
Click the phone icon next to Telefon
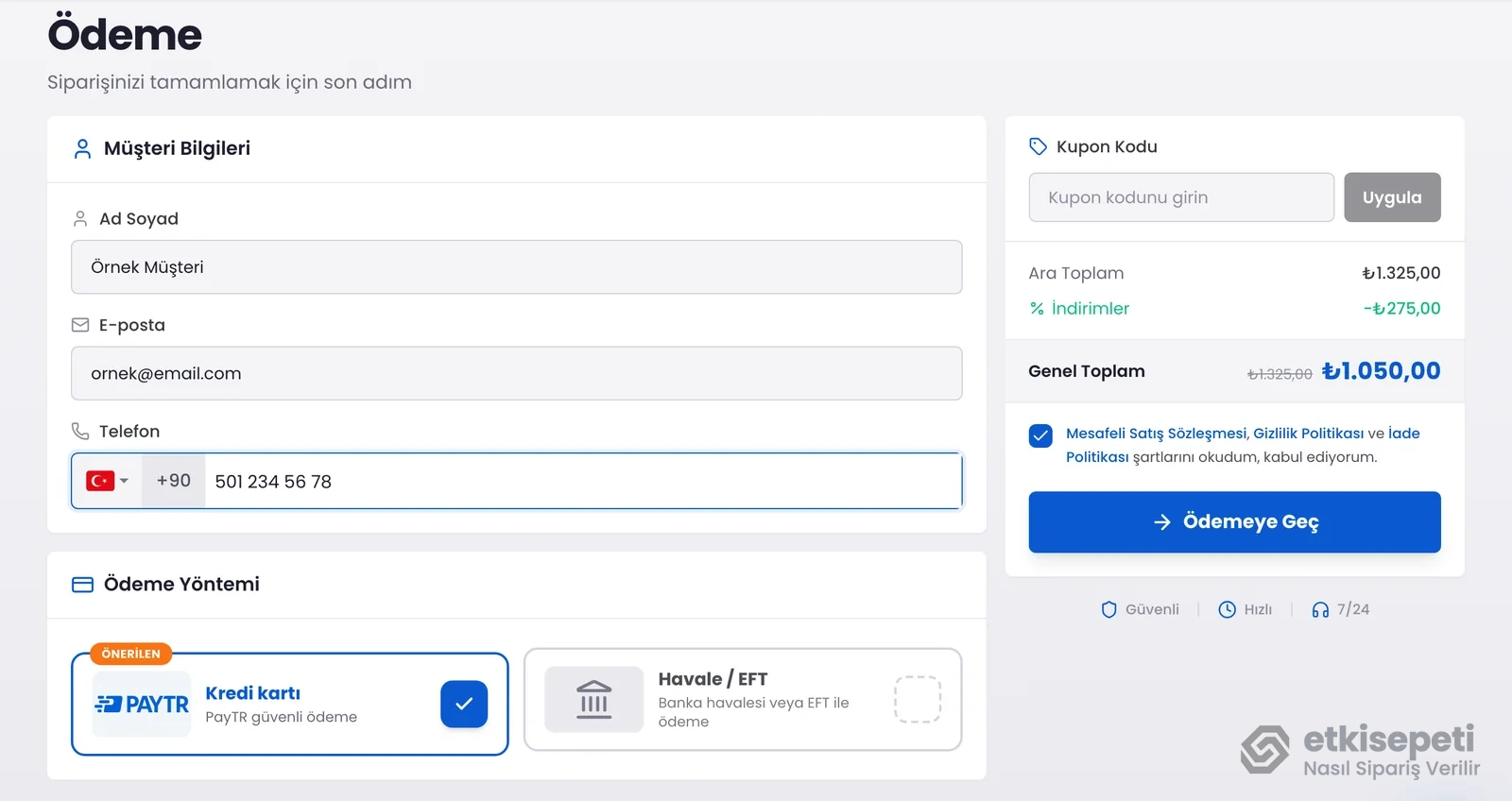tap(80, 431)
